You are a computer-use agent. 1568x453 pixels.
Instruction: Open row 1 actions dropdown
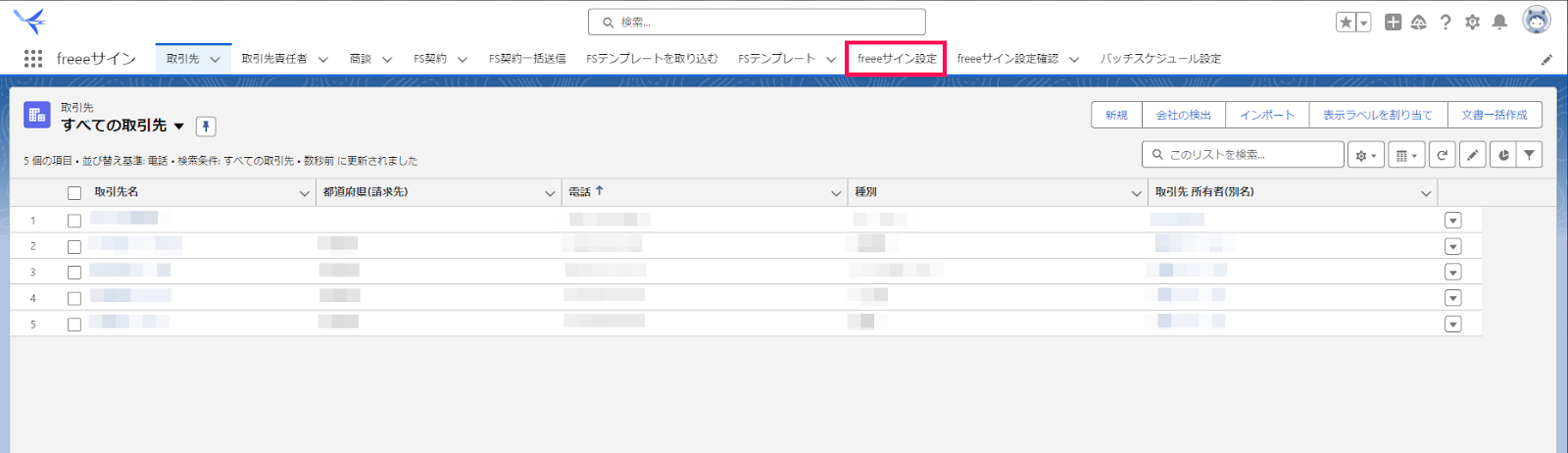[1453, 221]
